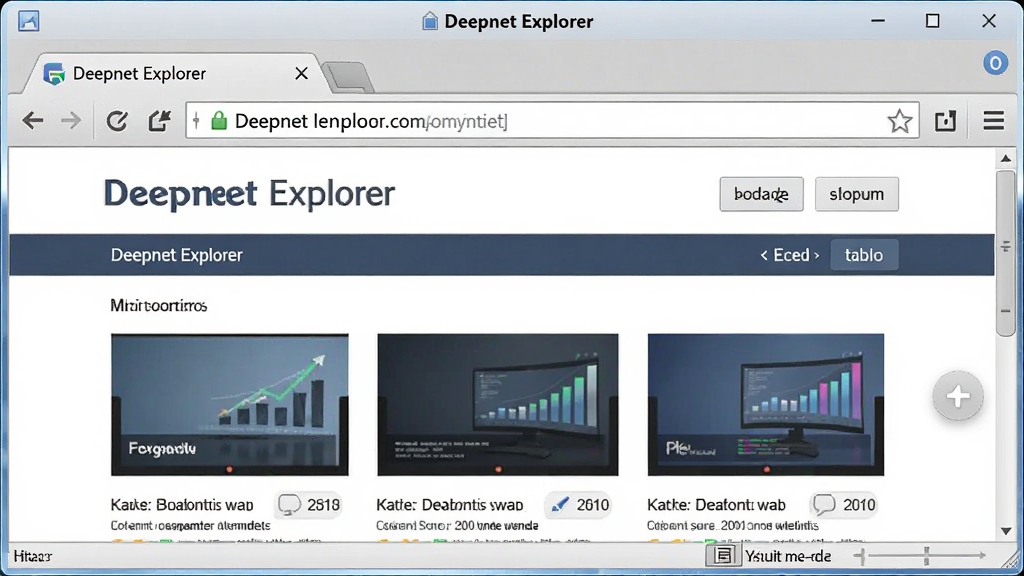Open the Forgeadle chart thumbnail

[x=229, y=404]
